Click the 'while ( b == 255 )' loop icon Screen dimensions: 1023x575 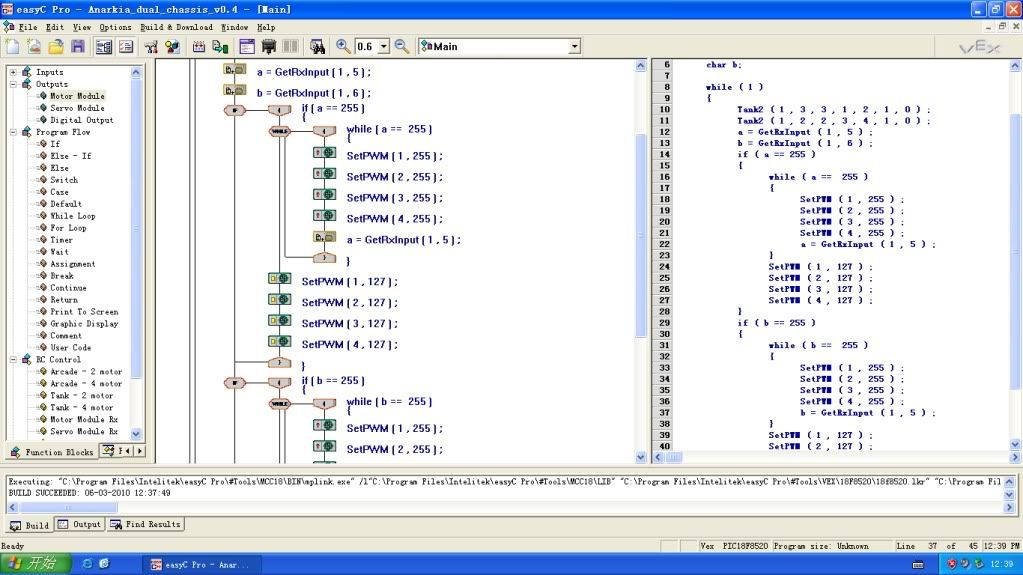tap(279, 403)
